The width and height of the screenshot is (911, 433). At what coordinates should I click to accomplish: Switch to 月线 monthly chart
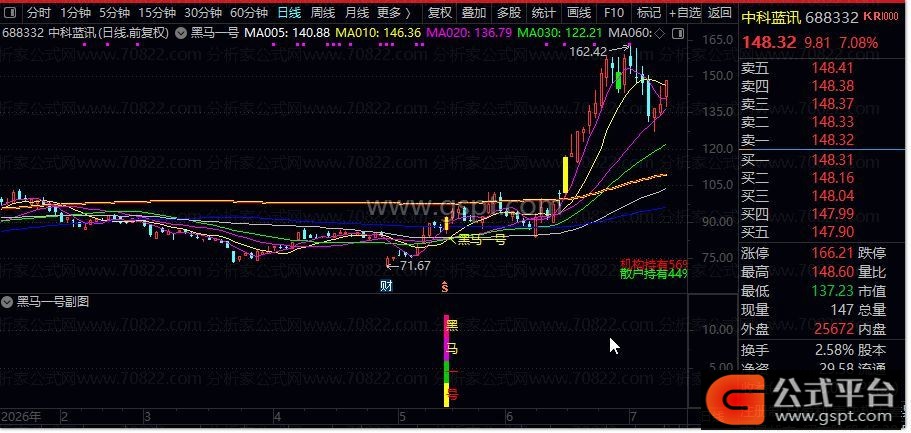357,13
